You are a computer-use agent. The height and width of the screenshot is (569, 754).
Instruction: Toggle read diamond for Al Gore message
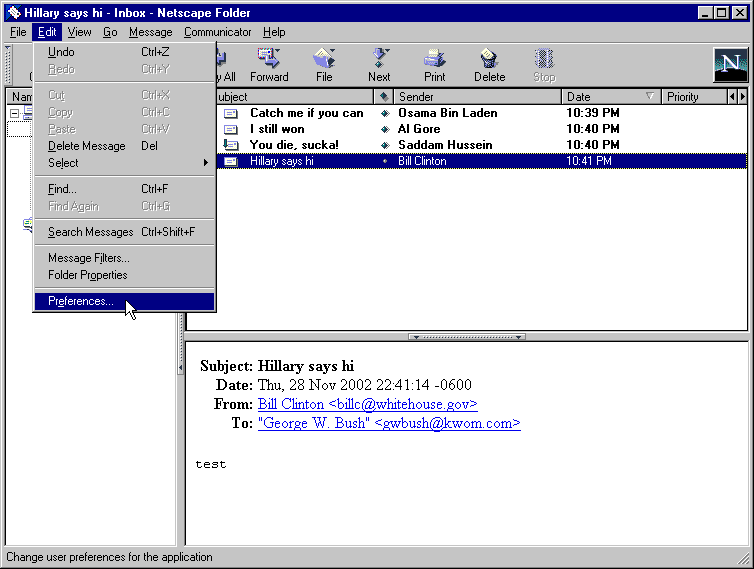[x=385, y=129]
